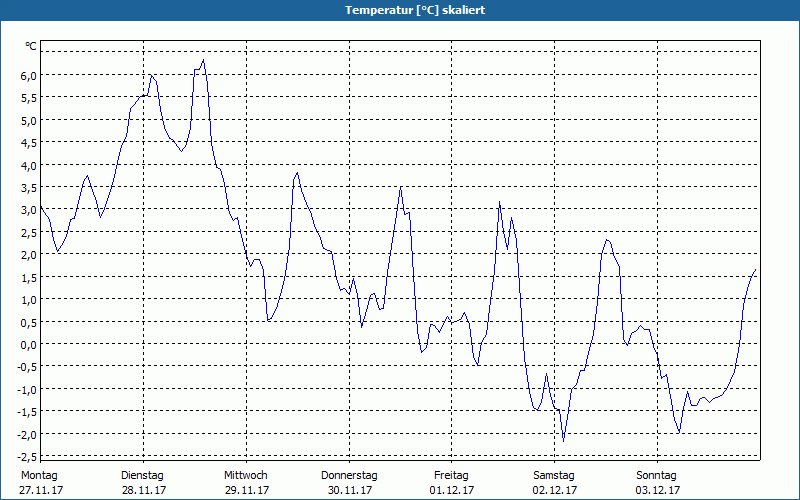Click the 0,5 y-axis value
This screenshot has width=800, height=500.
click(29, 322)
